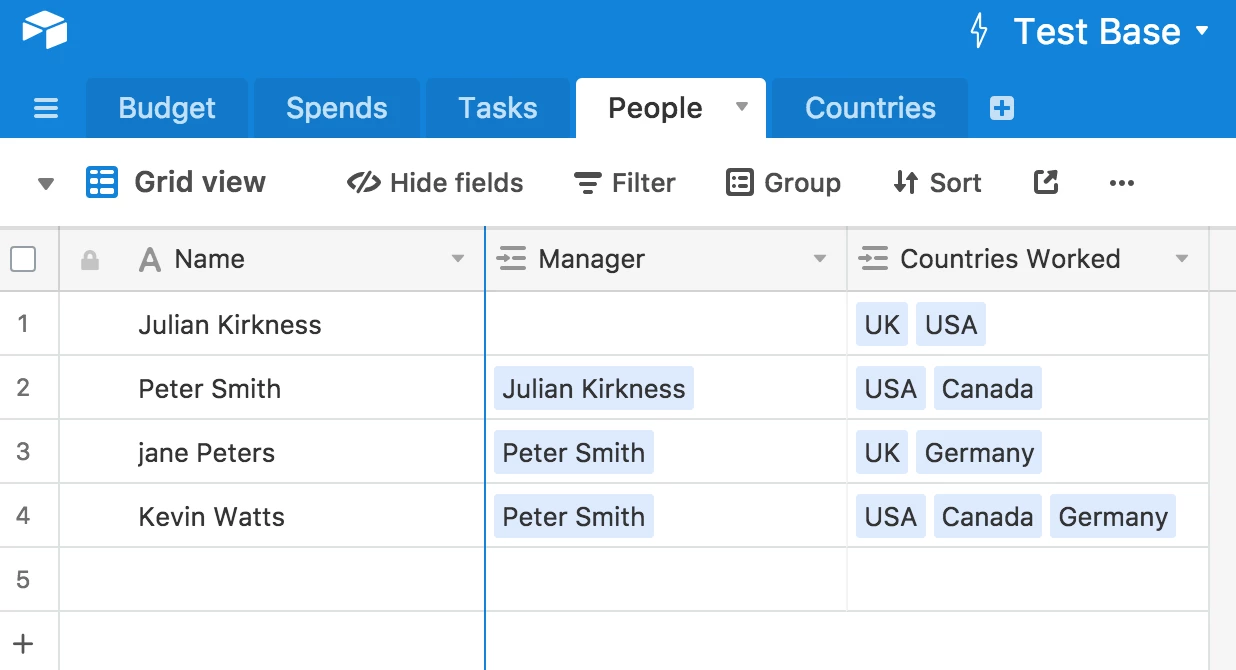Click the Hide fields button

coord(435,183)
